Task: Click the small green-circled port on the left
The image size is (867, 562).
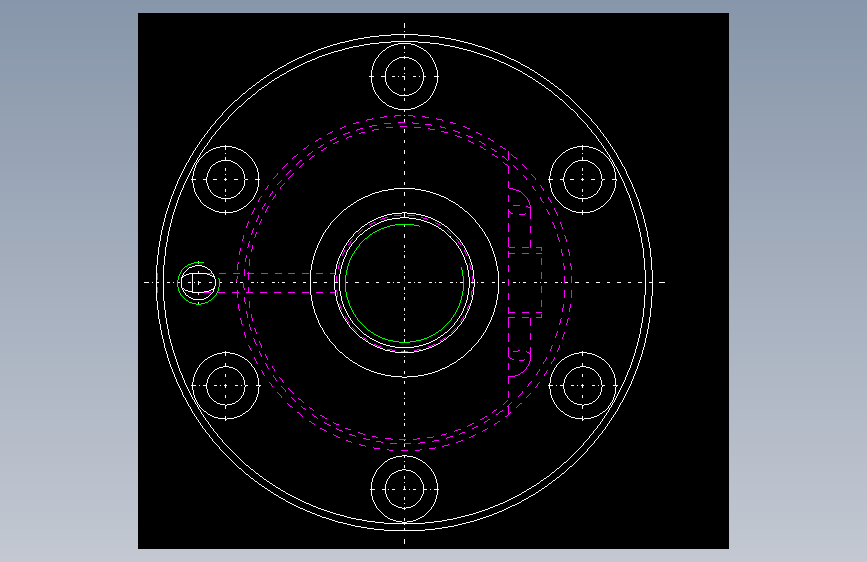Action: point(199,283)
